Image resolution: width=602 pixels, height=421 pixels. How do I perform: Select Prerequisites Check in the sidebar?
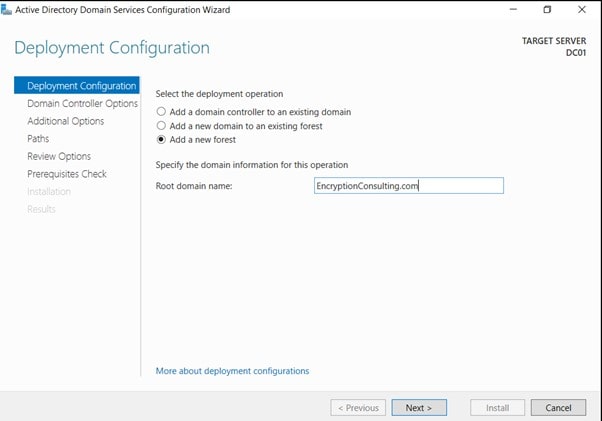pyautogui.click(x=67, y=174)
